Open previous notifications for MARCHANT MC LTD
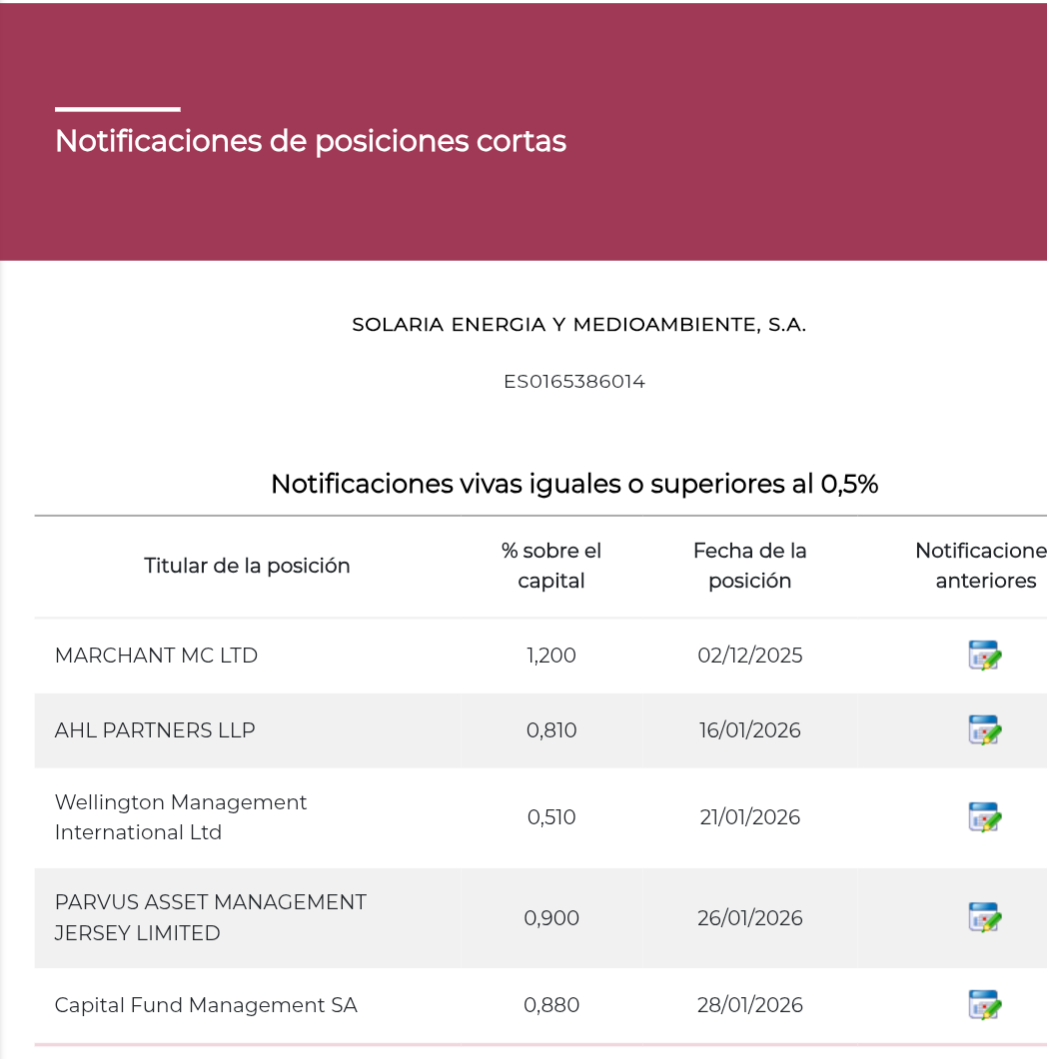This screenshot has height=1059, width=1047. pyautogui.click(x=985, y=656)
